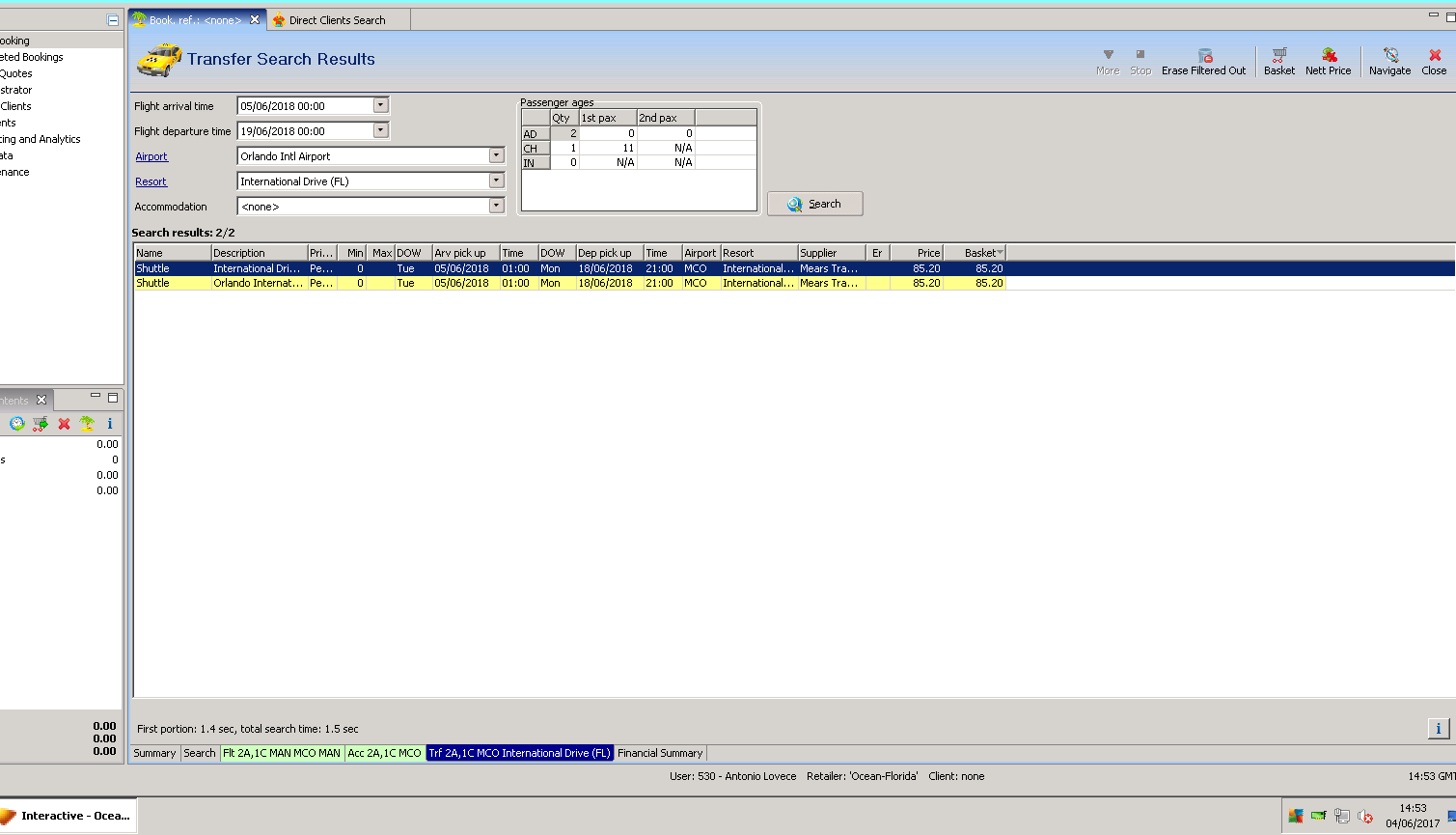The width and height of the screenshot is (1456, 835).
Task: Select the Shuttle row 'Orlando Internat...'
Action: click(x=569, y=283)
